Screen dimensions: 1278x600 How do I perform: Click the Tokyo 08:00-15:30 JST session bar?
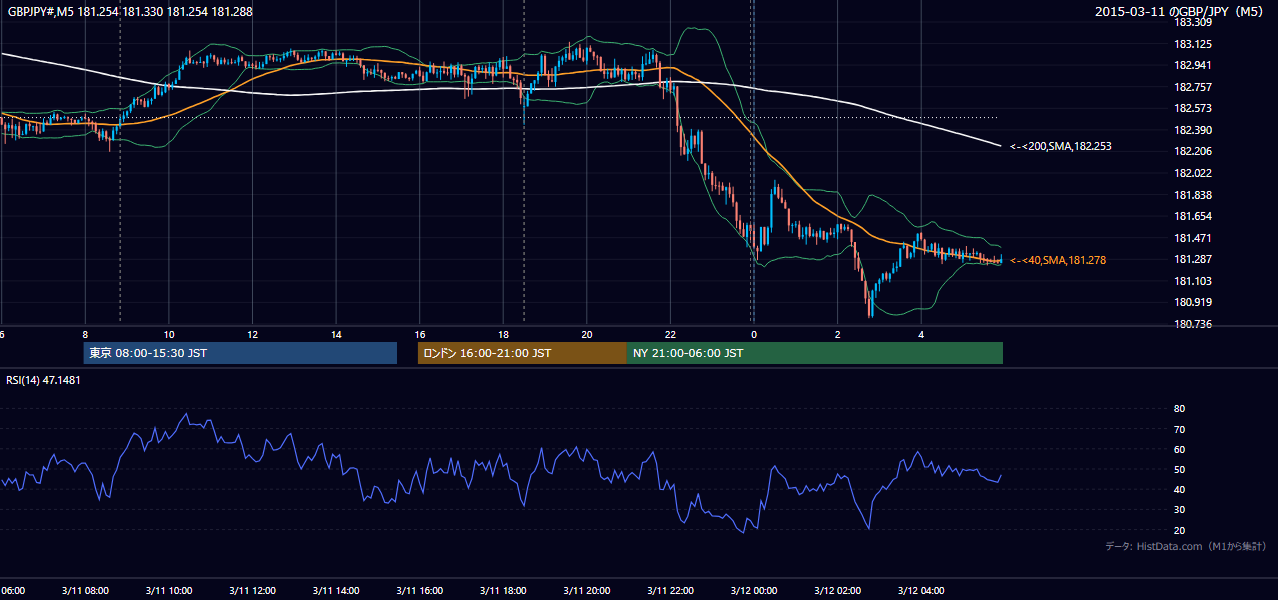[x=240, y=353]
